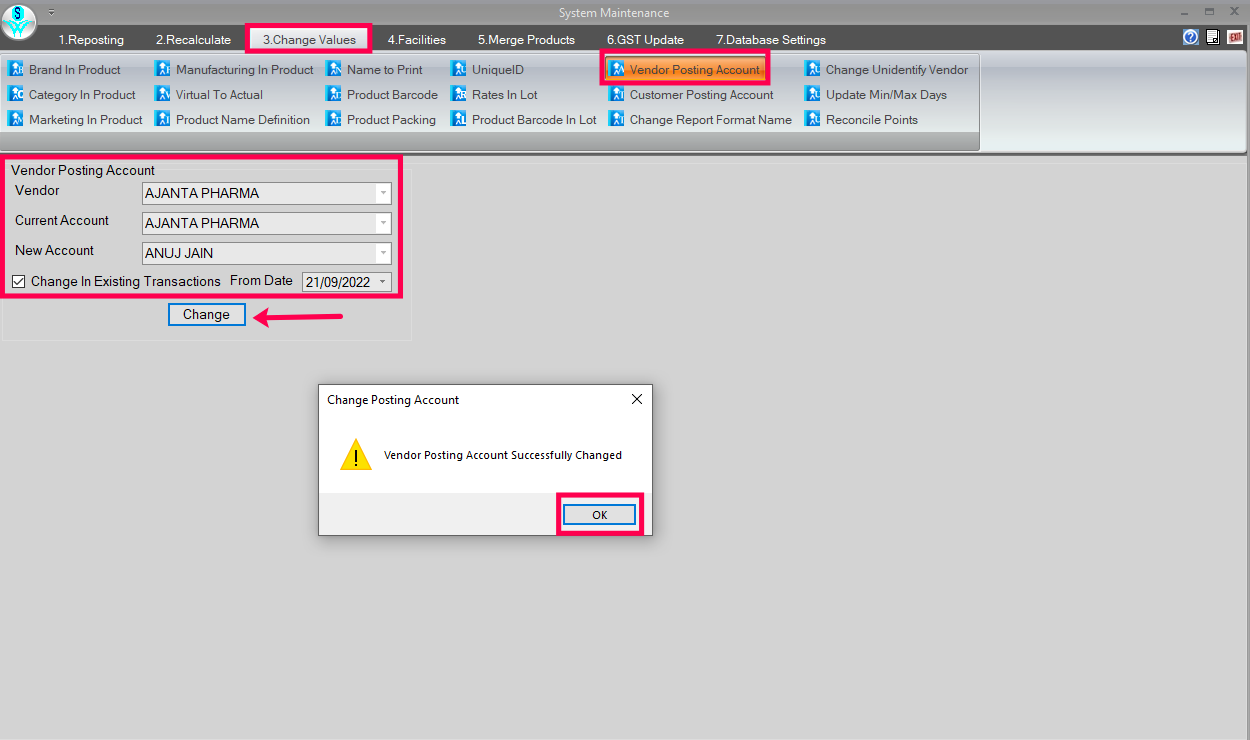The height and width of the screenshot is (740, 1250).
Task: Expand the Vendor dropdown
Action: pyautogui.click(x=382, y=193)
